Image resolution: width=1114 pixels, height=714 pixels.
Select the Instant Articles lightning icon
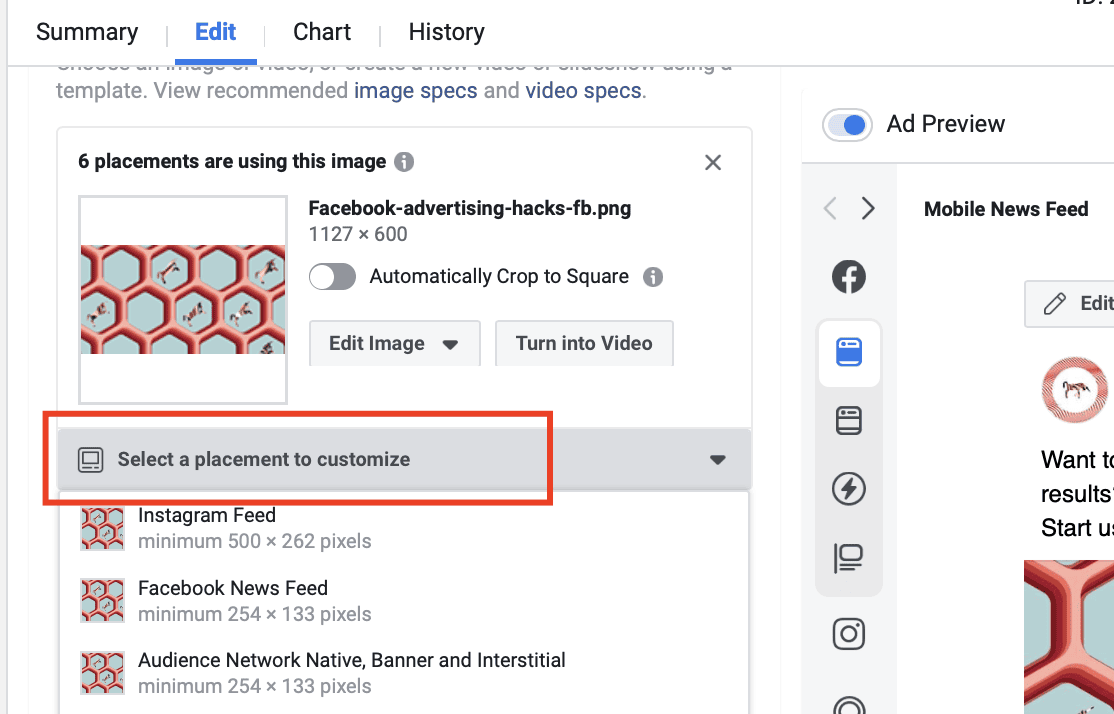[849, 489]
